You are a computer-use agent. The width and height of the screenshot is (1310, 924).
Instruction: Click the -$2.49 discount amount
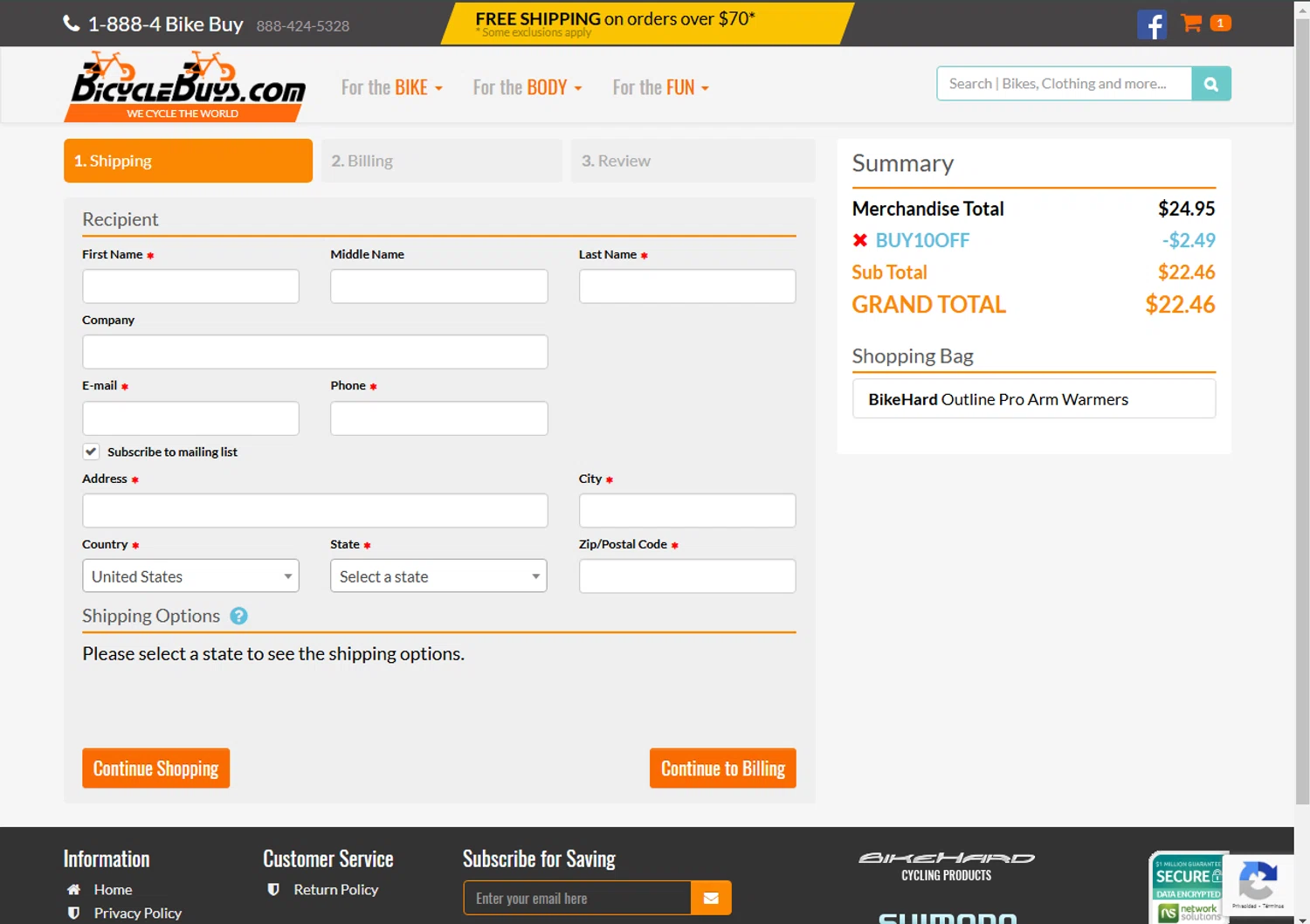coord(1189,240)
